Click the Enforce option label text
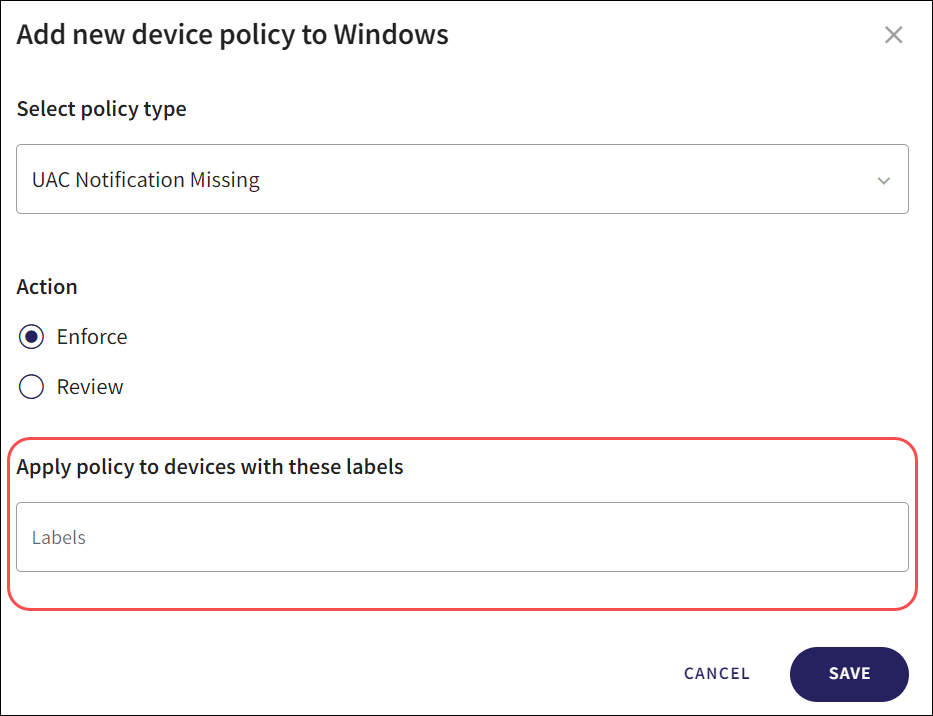 (92, 337)
